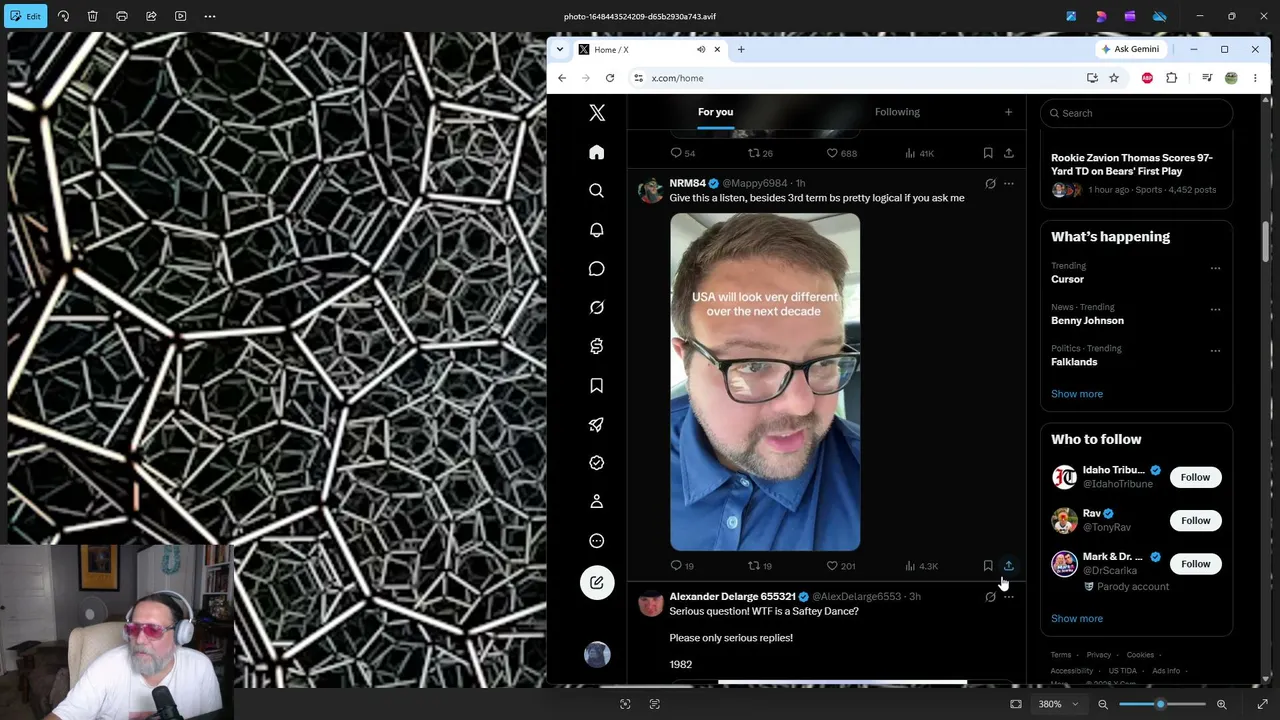This screenshot has width=1280, height=720.
Task: Open Grok in X sidebar
Action: (597, 308)
